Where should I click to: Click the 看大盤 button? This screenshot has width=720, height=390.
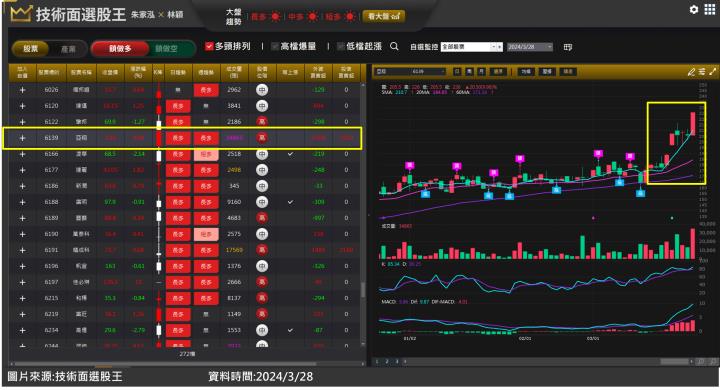point(384,17)
